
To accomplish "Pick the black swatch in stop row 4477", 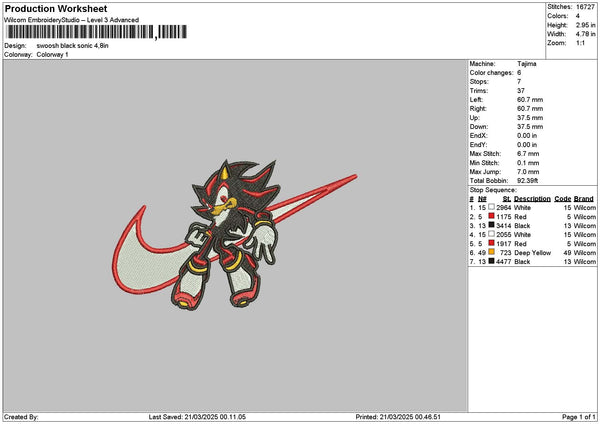I will [x=491, y=261].
